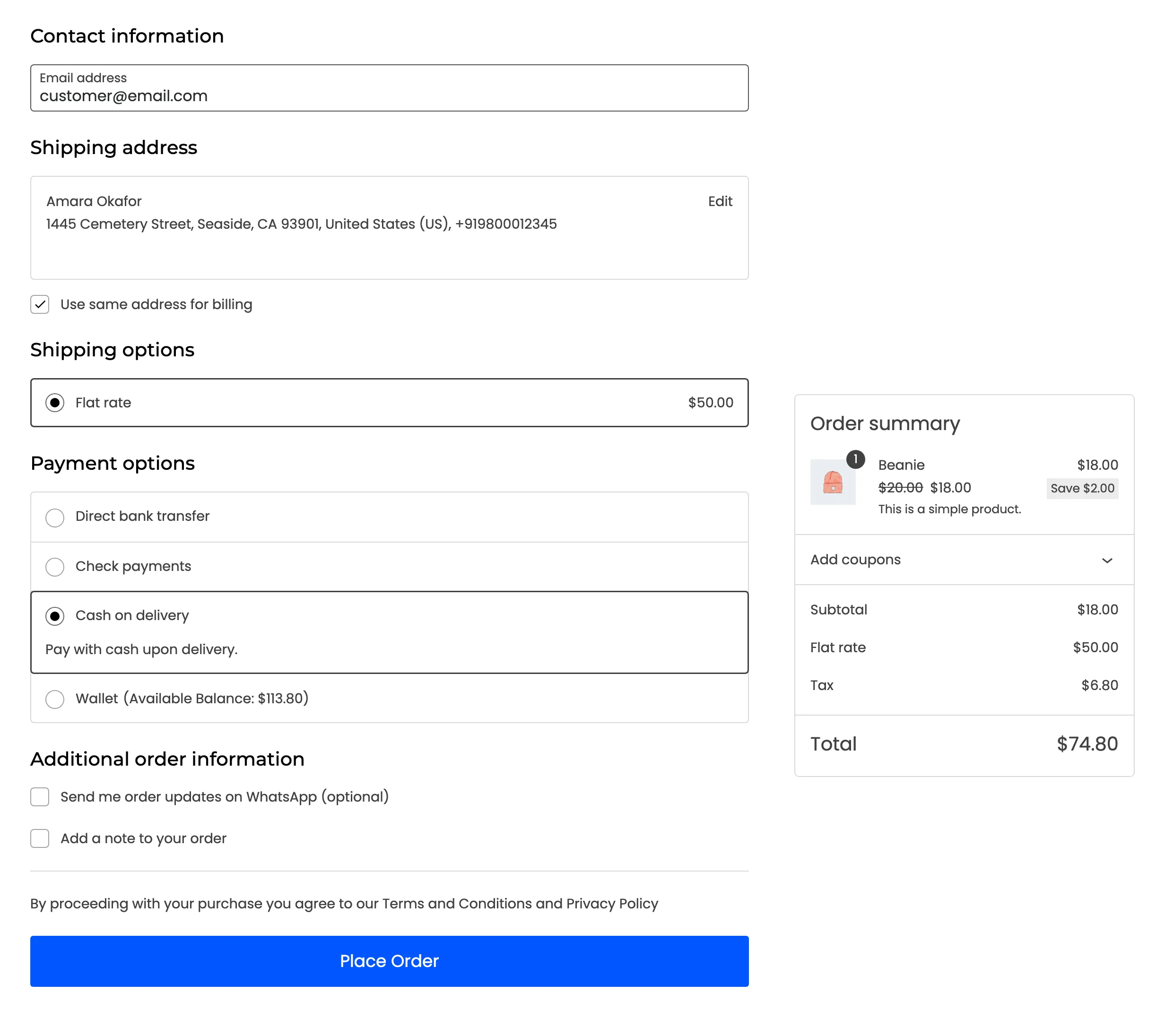
Task: Click the Place Order button
Action: point(389,961)
